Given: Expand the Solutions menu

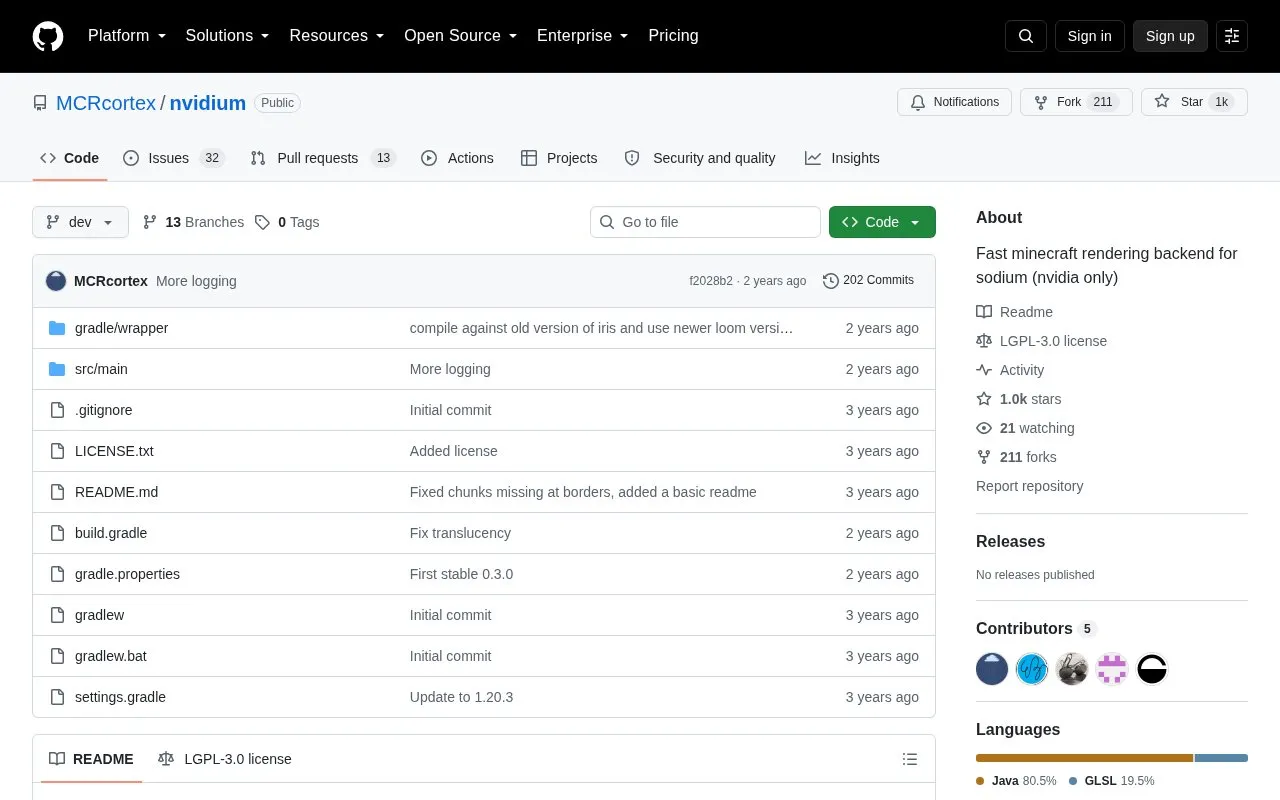Looking at the screenshot, I should [x=227, y=36].
